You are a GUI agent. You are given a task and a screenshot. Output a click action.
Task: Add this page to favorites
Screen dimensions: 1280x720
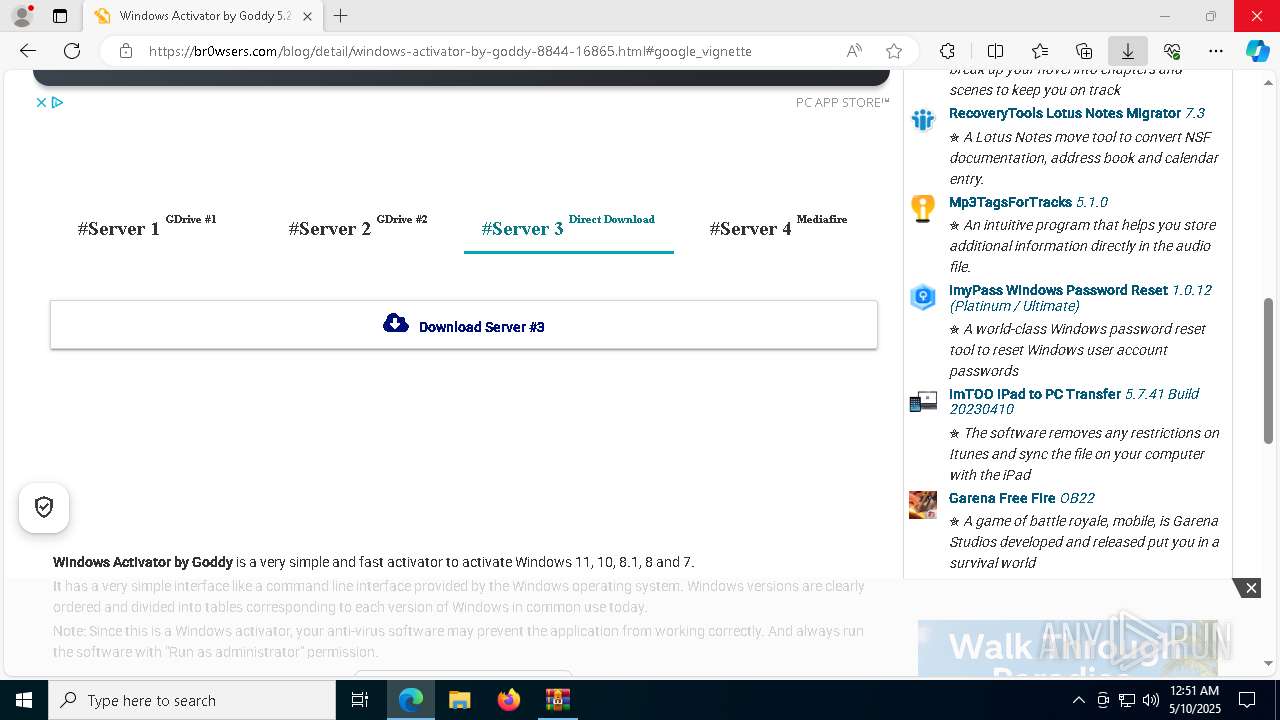tap(894, 51)
